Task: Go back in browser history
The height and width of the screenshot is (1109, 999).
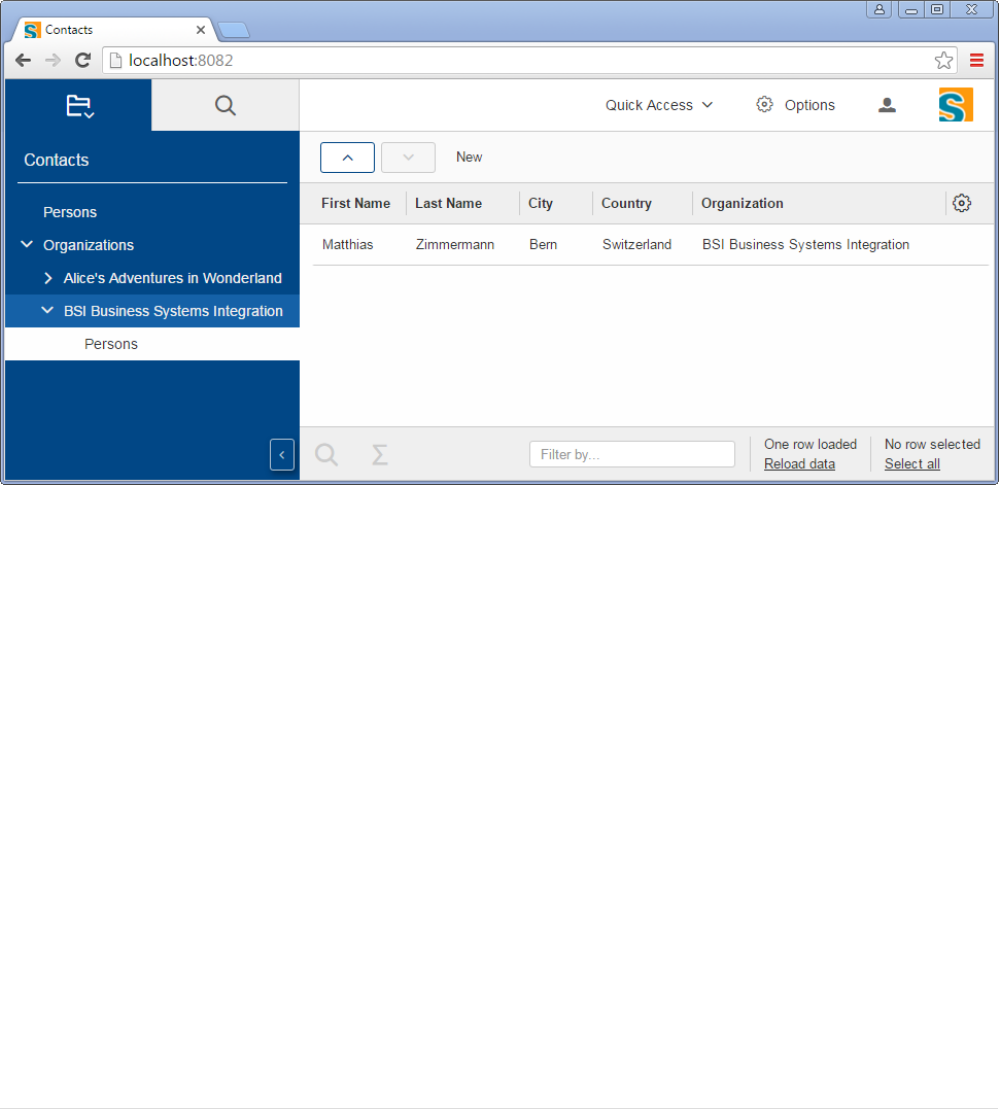Action: click(x=23, y=60)
